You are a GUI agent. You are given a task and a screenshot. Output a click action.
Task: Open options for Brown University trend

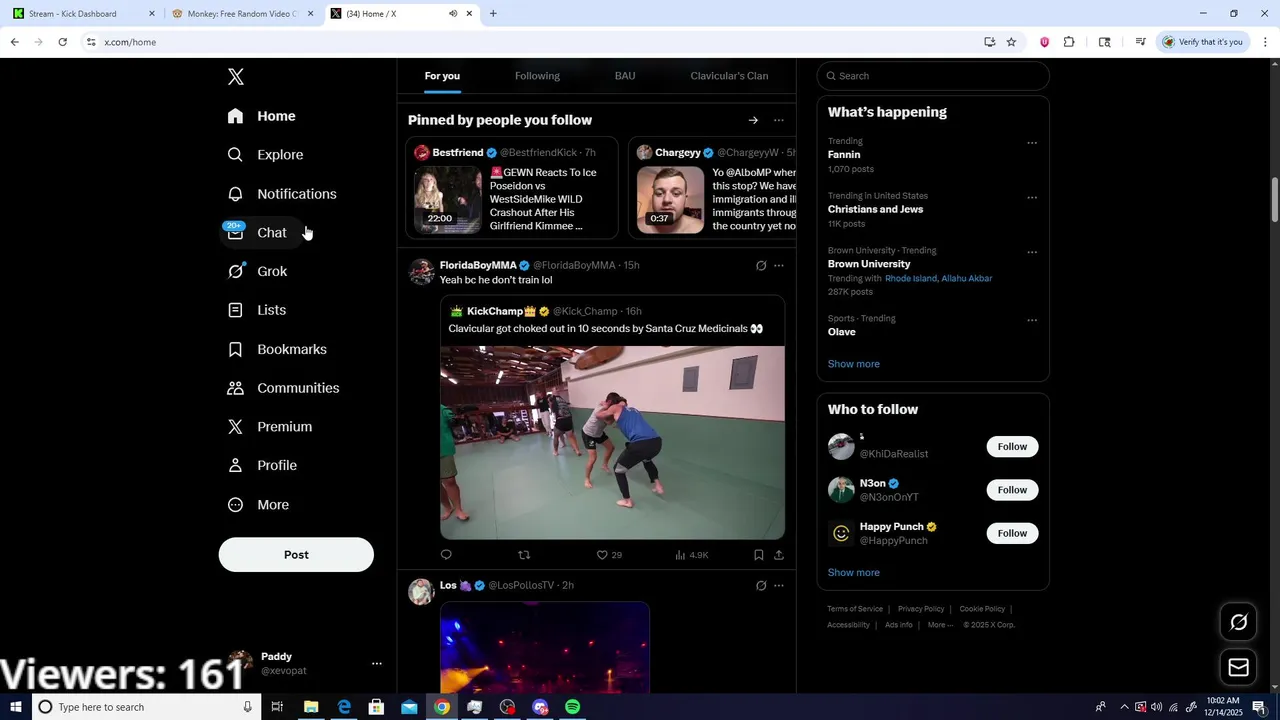(1032, 252)
